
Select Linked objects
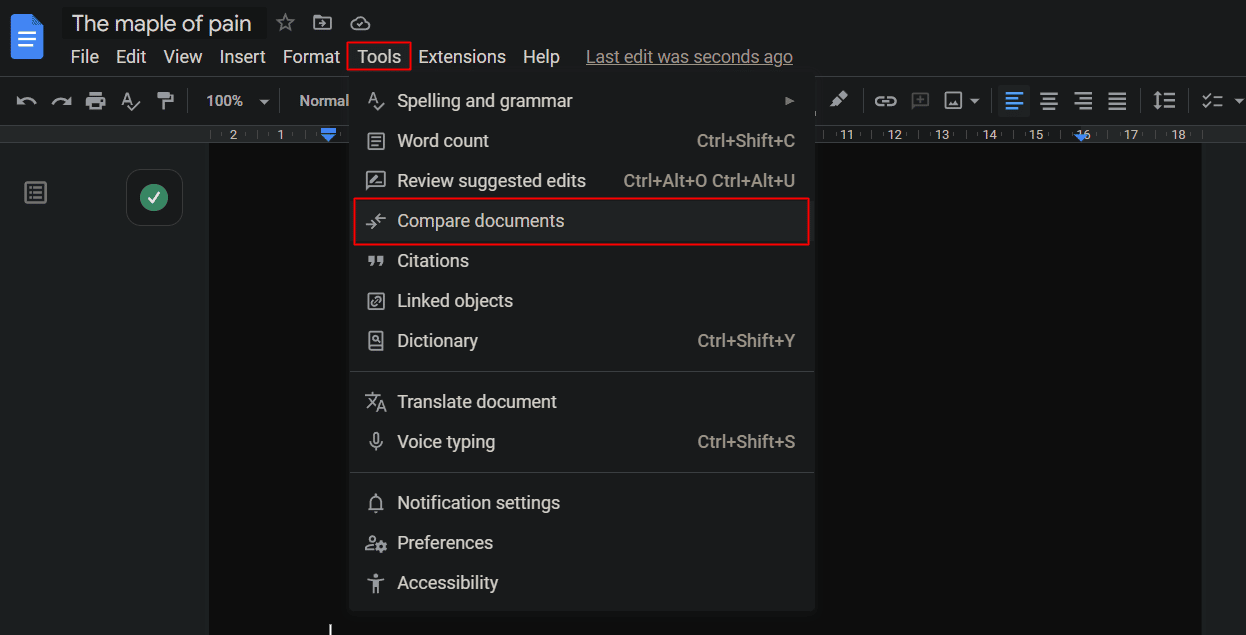[582, 301]
